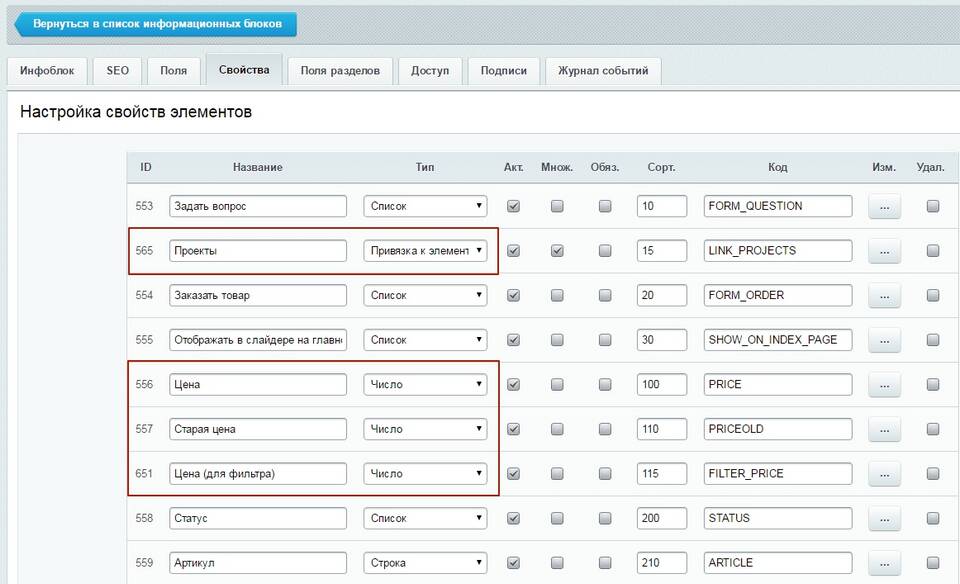The height and width of the screenshot is (584, 960).
Task: Switch to the Инфоблок tab
Action: (47, 71)
